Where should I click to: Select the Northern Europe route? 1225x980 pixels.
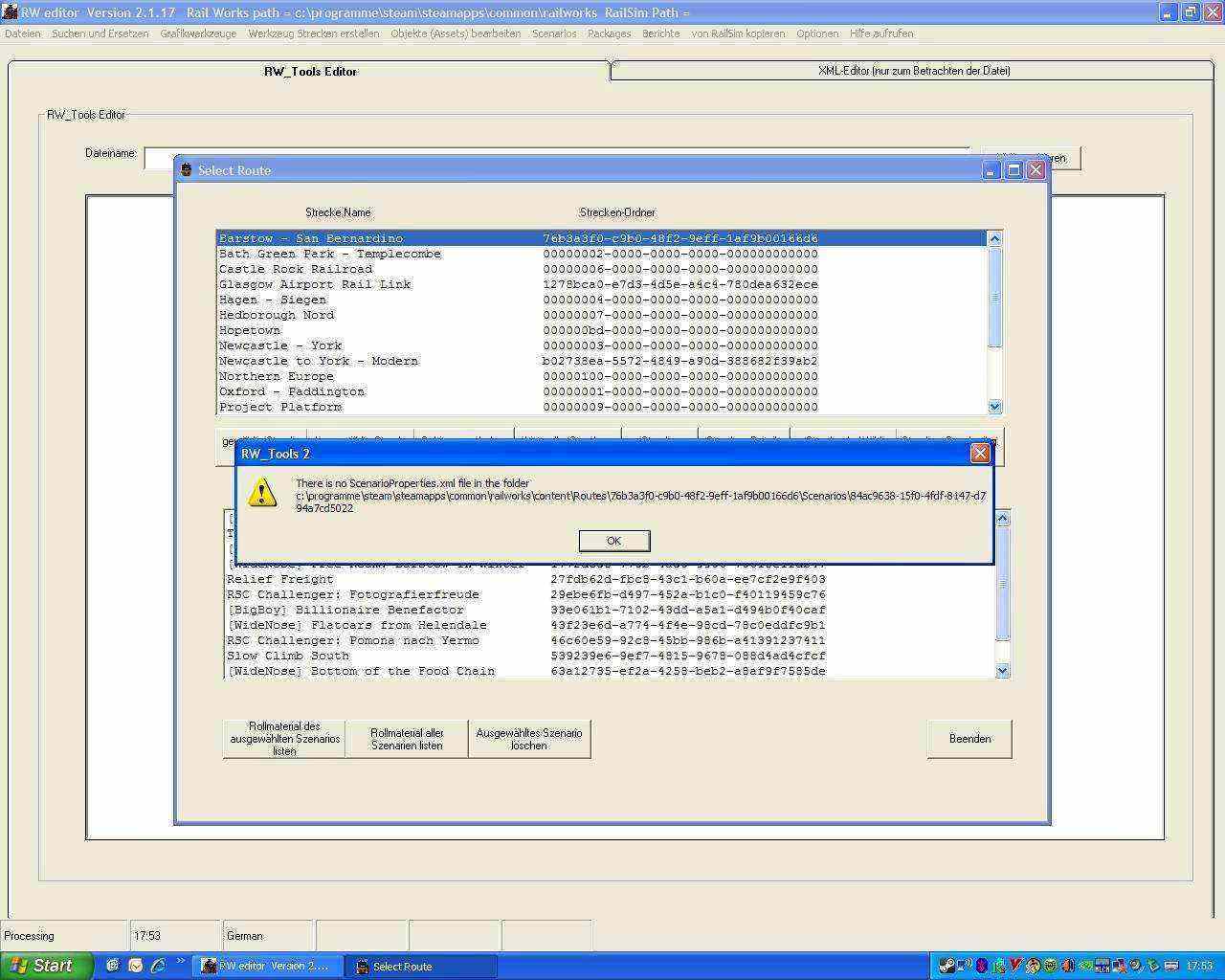point(601,376)
